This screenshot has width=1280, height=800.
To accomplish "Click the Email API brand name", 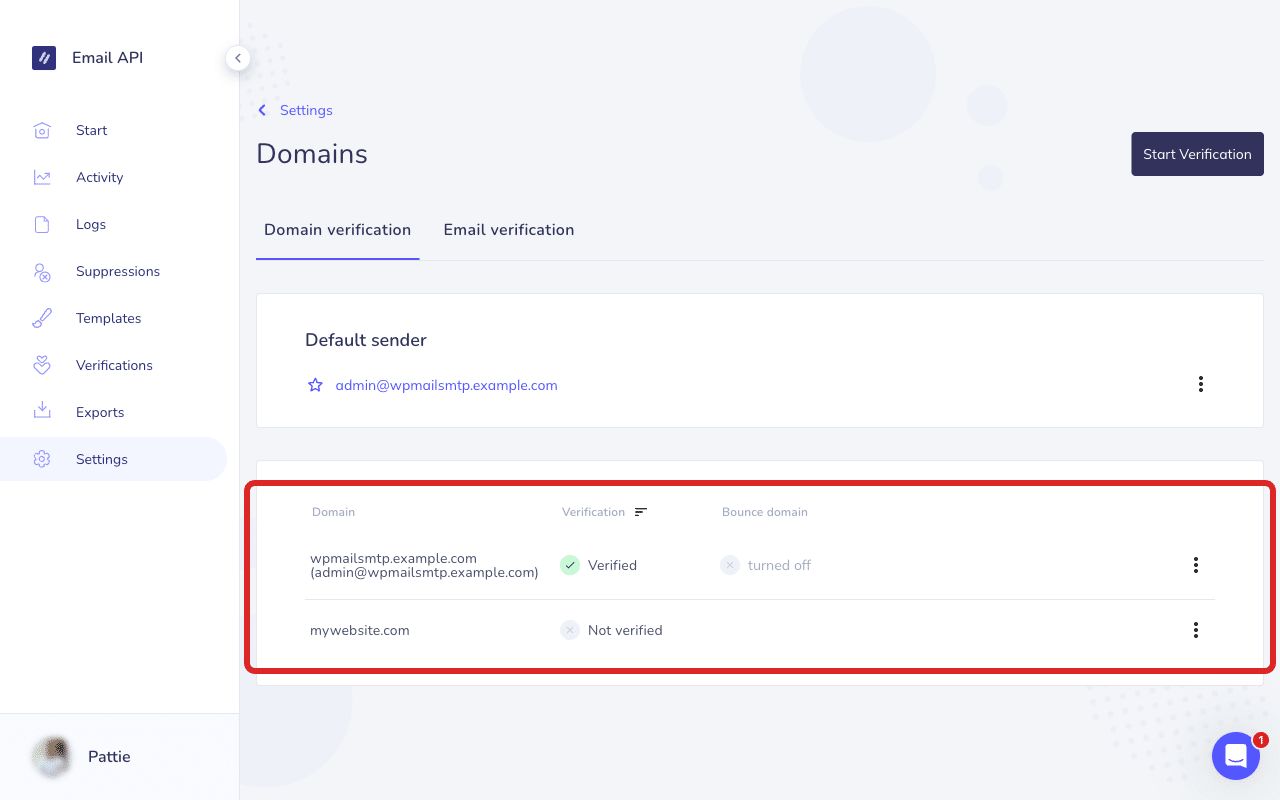I will (107, 58).
